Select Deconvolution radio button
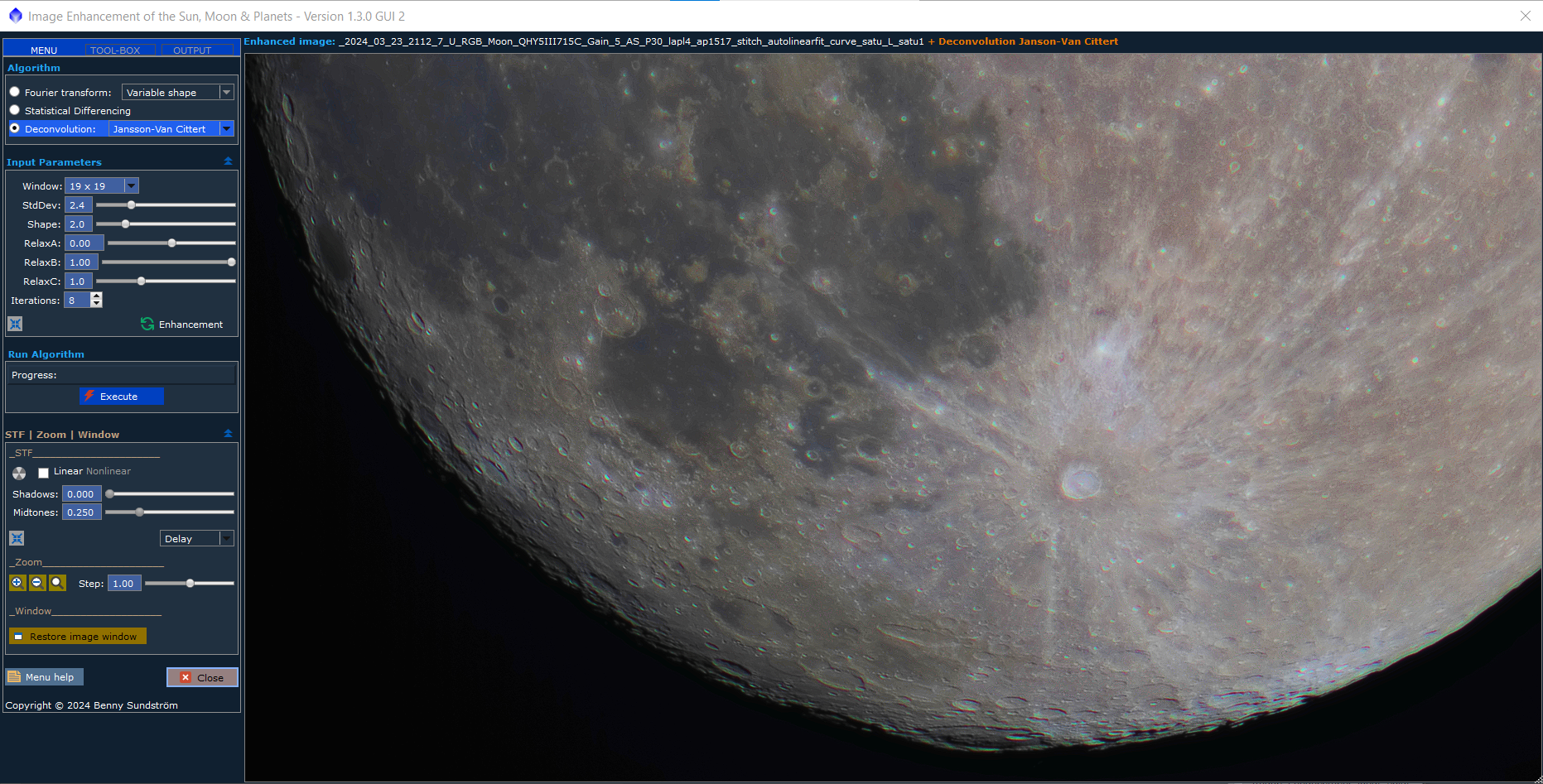Viewport: 1543px width, 784px height. click(14, 128)
